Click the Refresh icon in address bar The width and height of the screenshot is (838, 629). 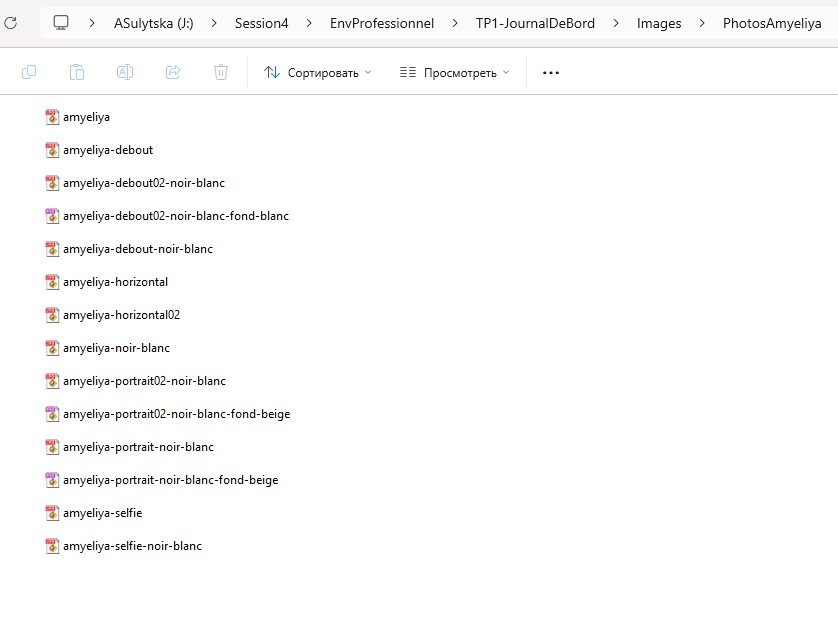click(11, 22)
